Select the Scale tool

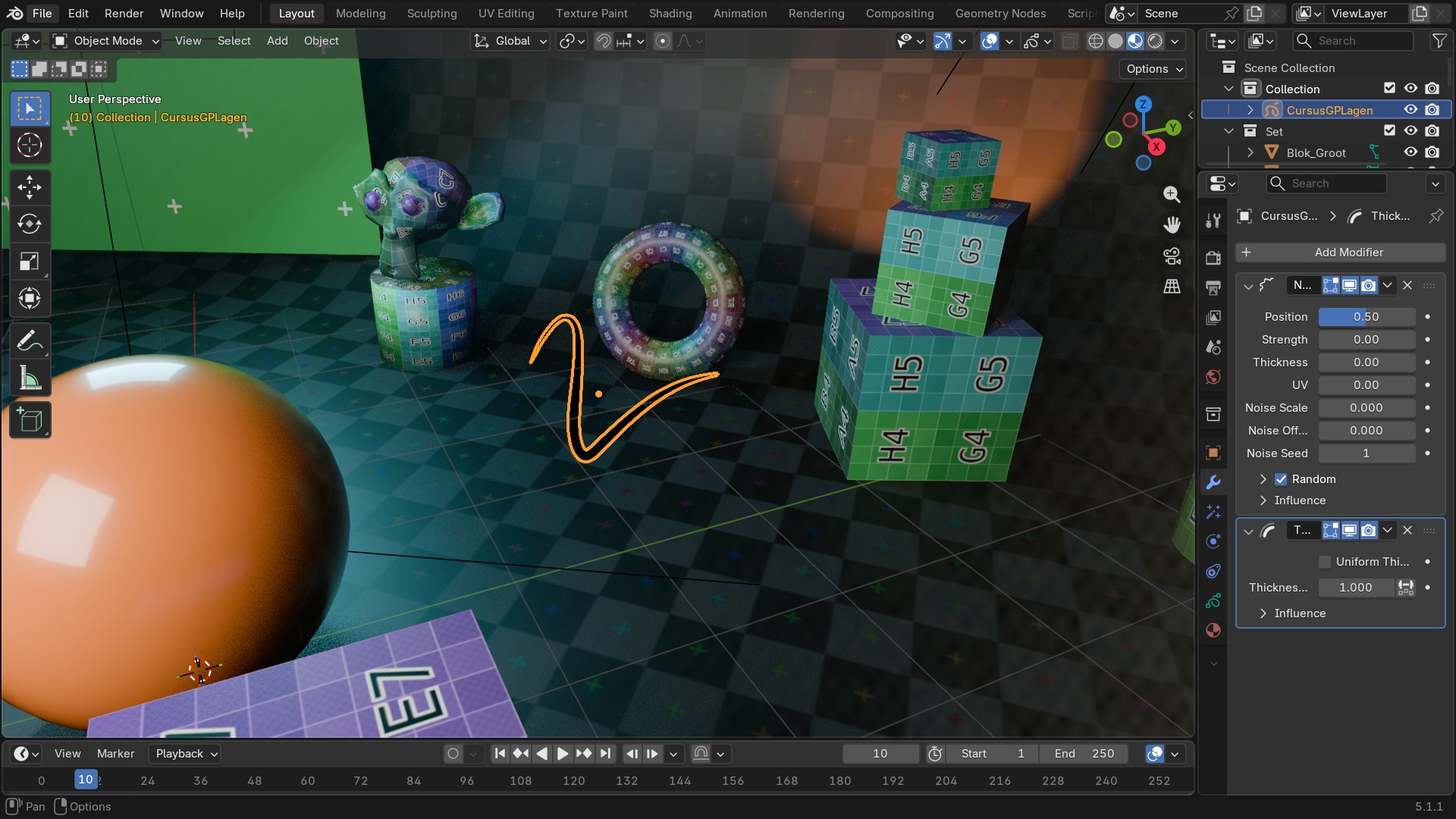pyautogui.click(x=30, y=262)
